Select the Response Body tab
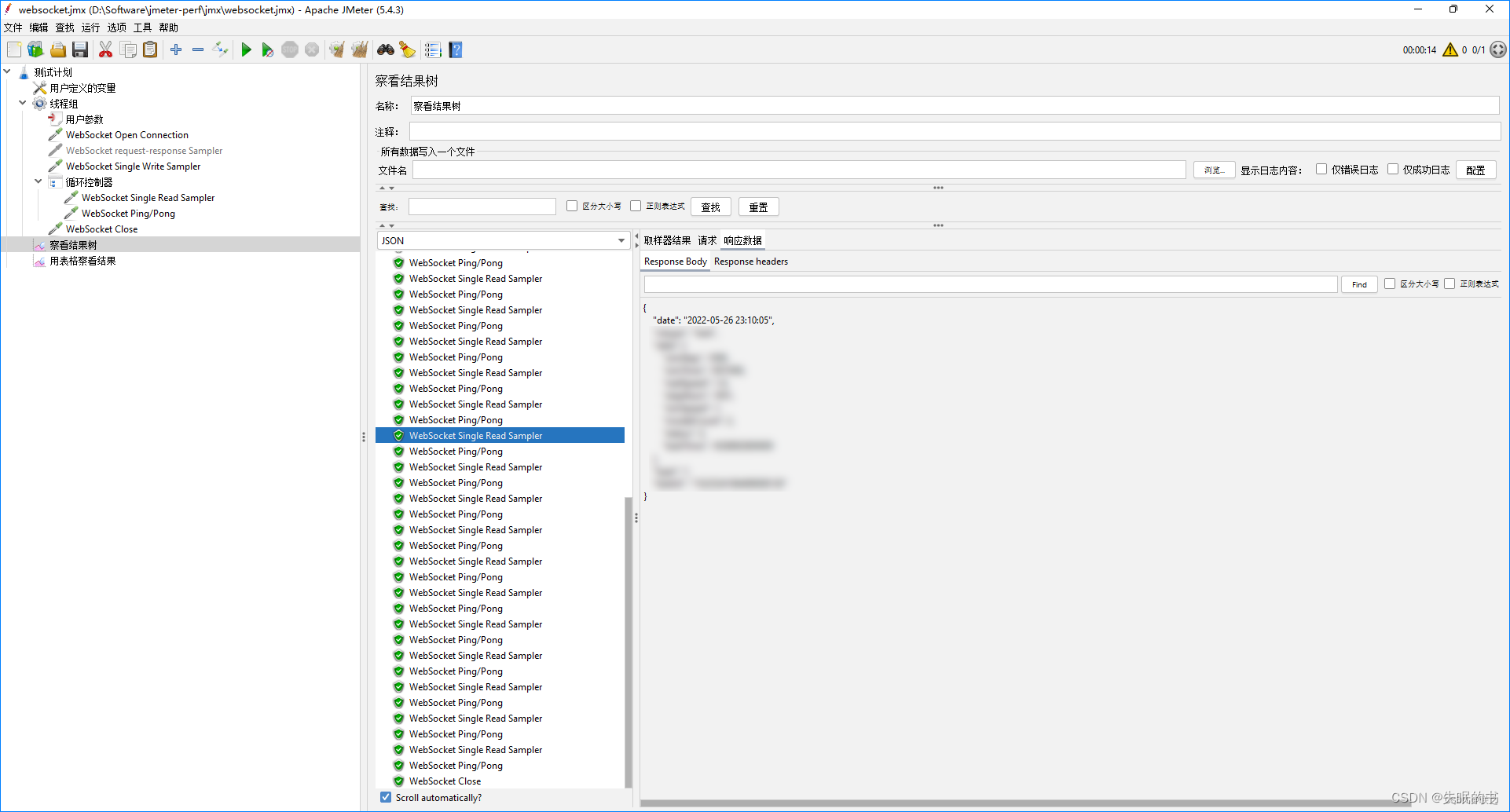The width and height of the screenshot is (1510, 812). click(676, 262)
